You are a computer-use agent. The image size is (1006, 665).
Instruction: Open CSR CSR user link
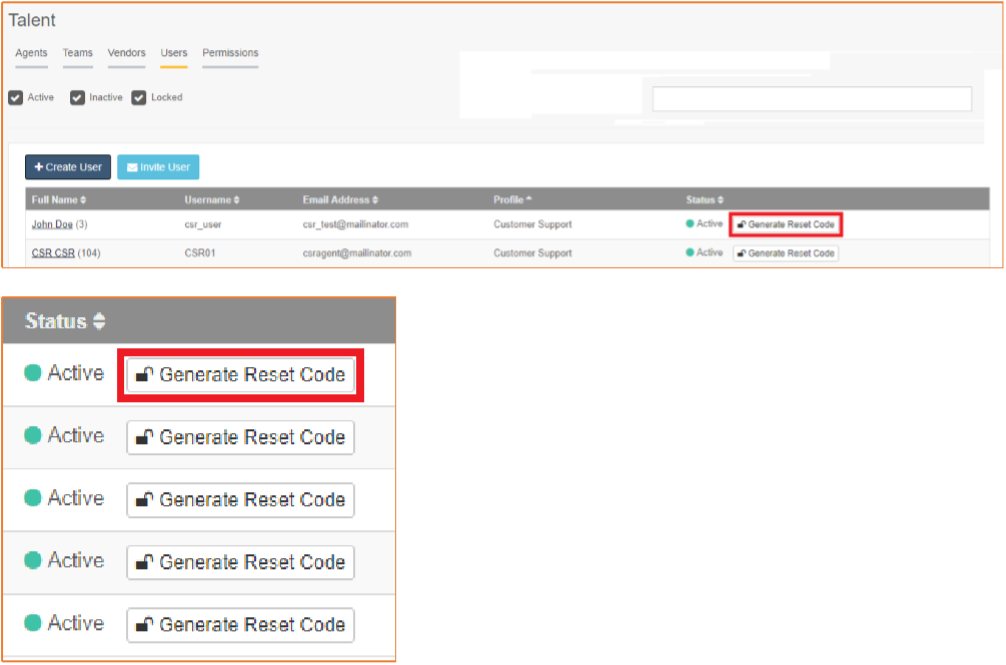(53, 253)
